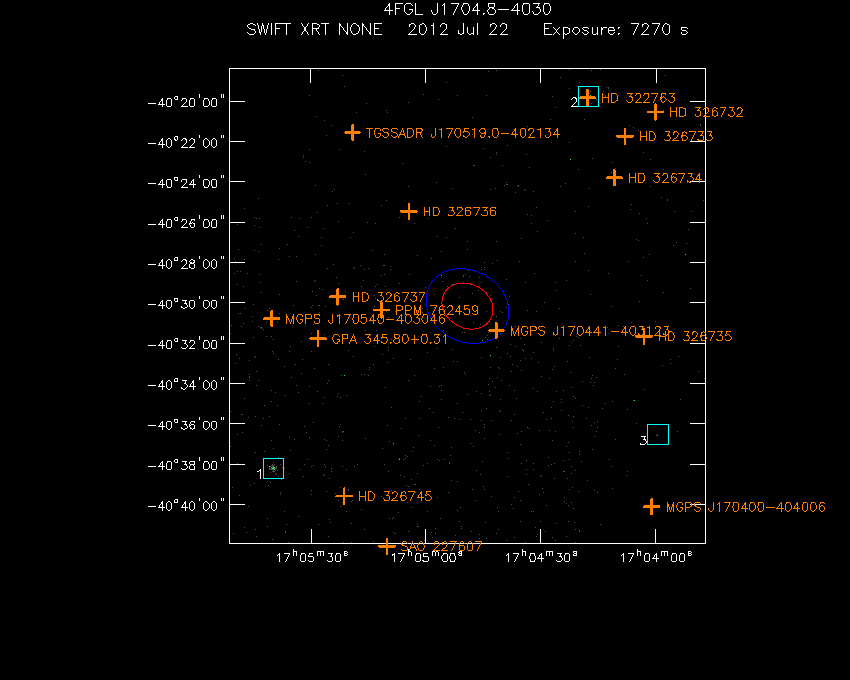
Task: Select the date text 2012 Jul 22
Action: [x=458, y=29]
